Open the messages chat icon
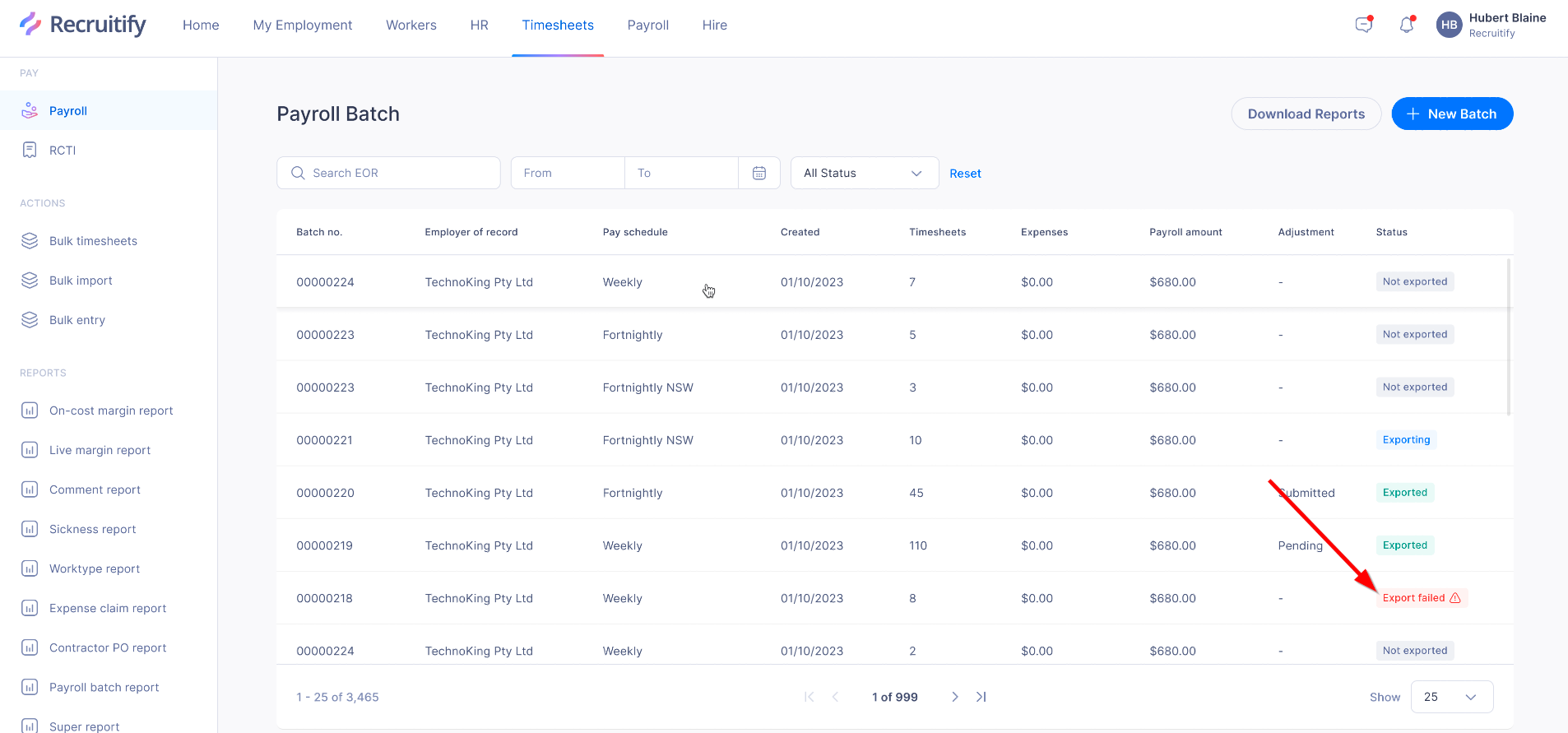The width and height of the screenshot is (1568, 733). (1364, 25)
